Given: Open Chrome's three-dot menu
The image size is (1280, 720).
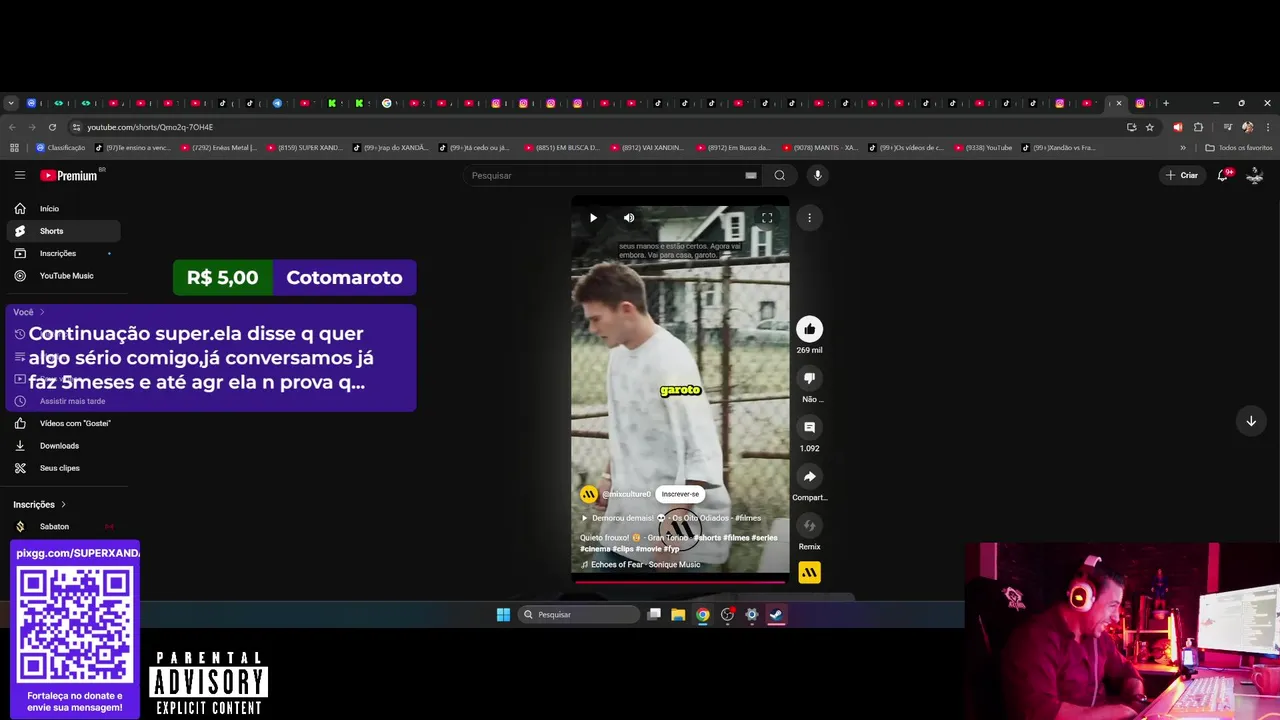Looking at the screenshot, I should 1267,127.
